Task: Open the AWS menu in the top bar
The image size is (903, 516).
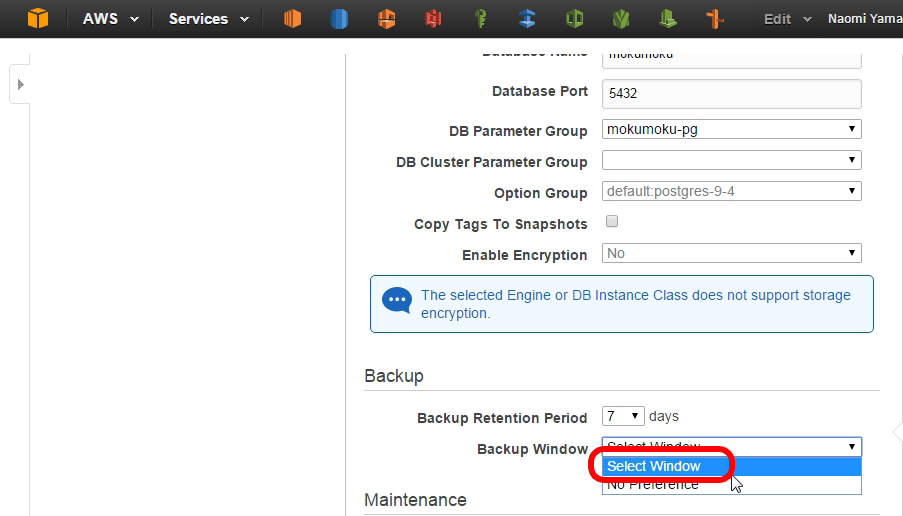Action: point(111,19)
